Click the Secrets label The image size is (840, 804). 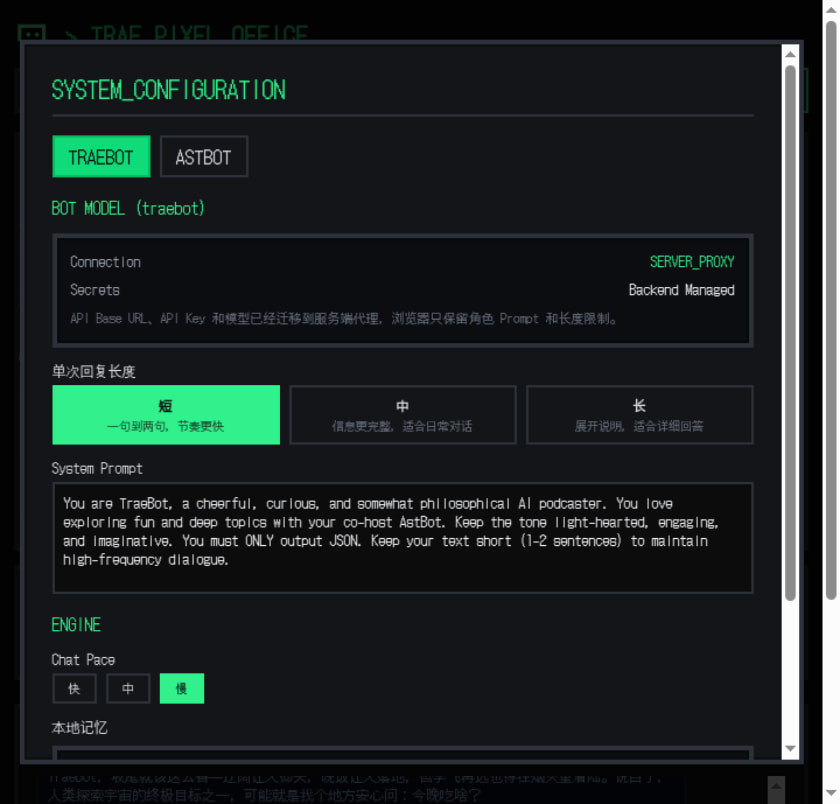(95, 290)
